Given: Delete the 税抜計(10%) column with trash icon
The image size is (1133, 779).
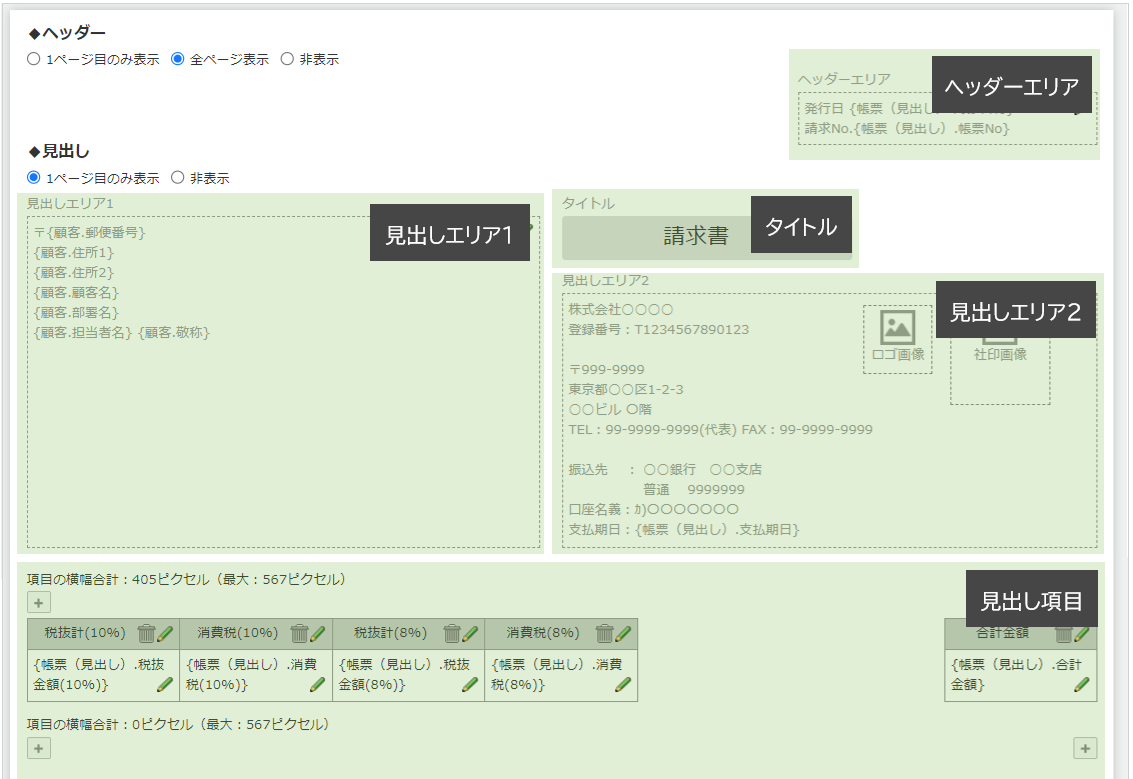Looking at the screenshot, I should pyautogui.click(x=148, y=632).
